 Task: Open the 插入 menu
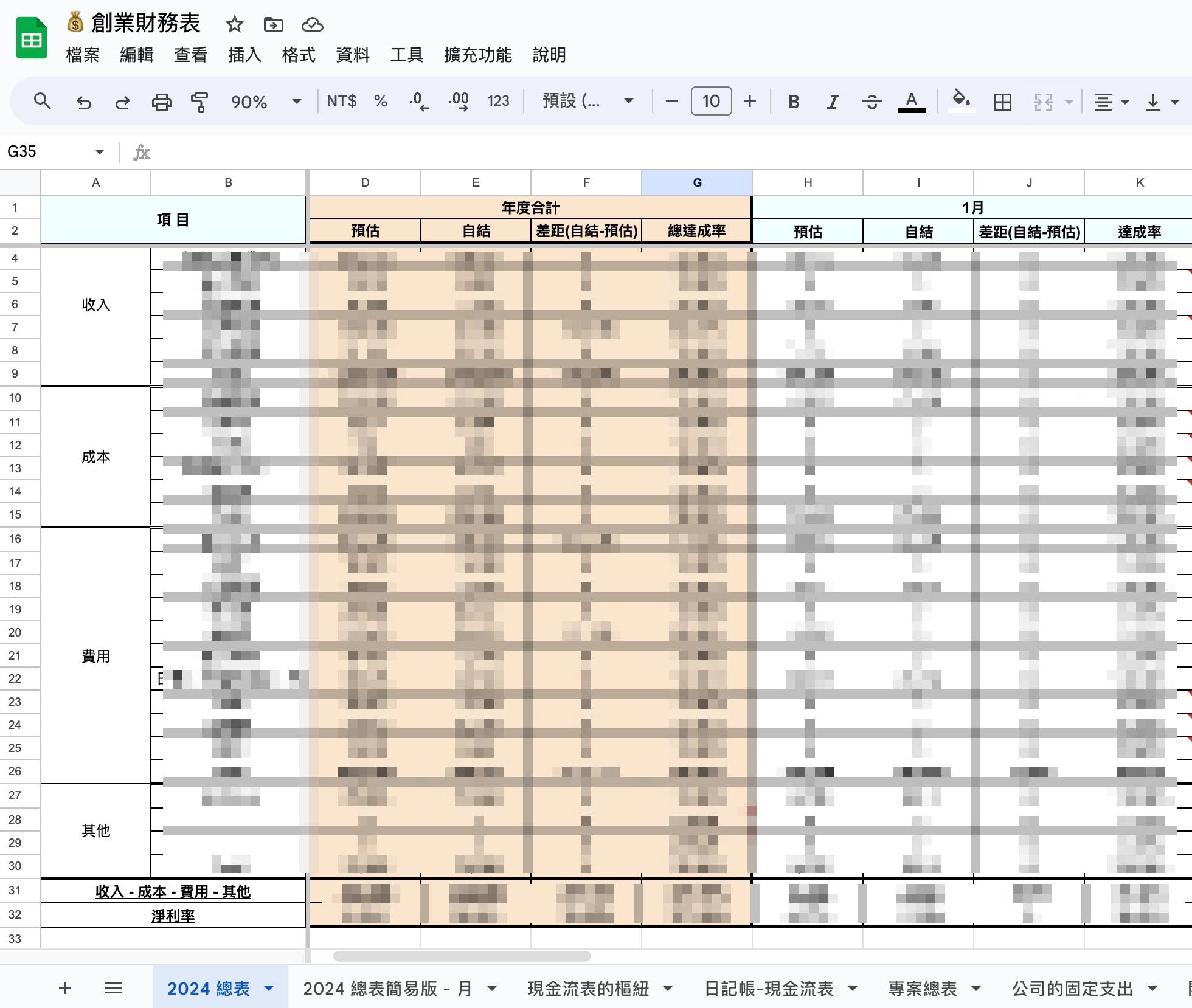(244, 55)
